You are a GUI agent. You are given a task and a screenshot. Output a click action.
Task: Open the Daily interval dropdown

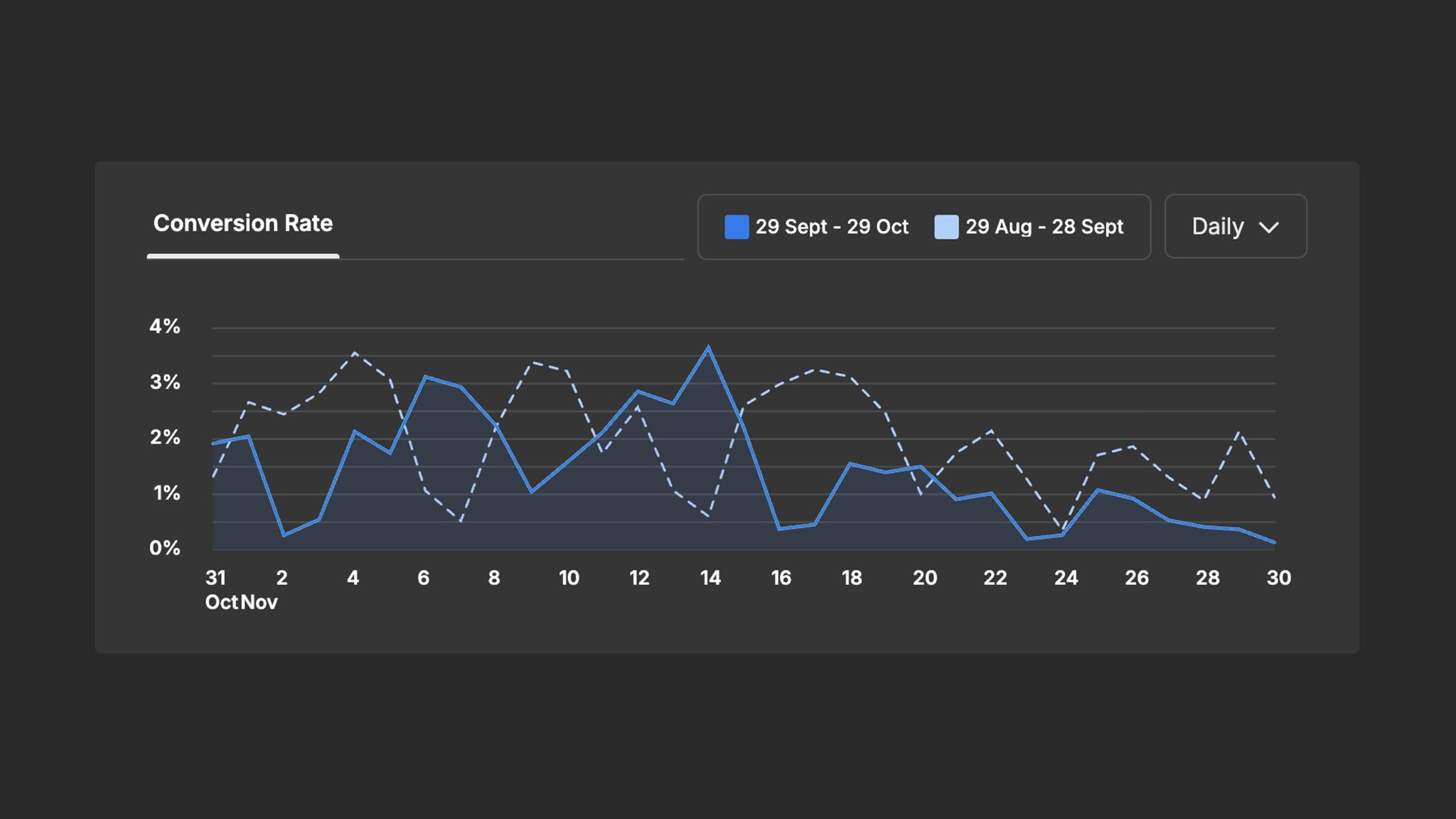click(1235, 227)
